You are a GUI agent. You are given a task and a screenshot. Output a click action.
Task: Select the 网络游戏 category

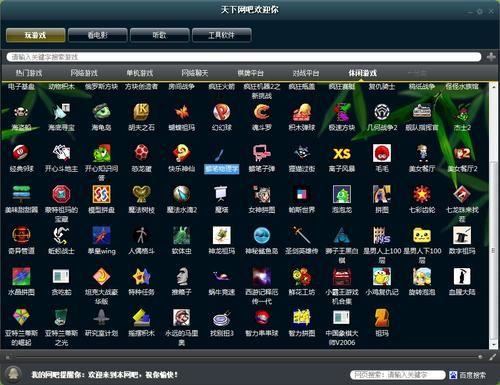pyautogui.click(x=84, y=73)
